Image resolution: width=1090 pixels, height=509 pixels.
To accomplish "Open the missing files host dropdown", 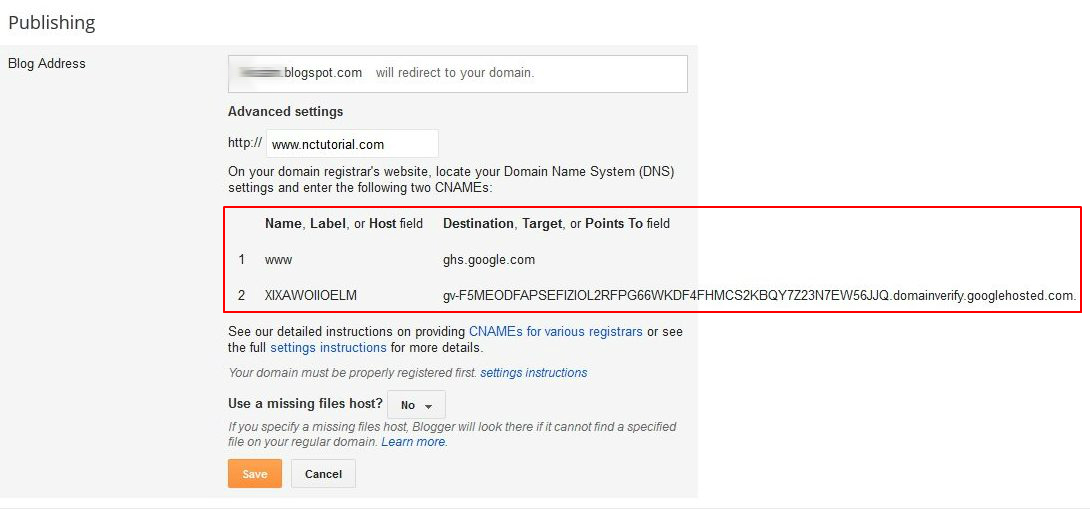I will (x=416, y=405).
